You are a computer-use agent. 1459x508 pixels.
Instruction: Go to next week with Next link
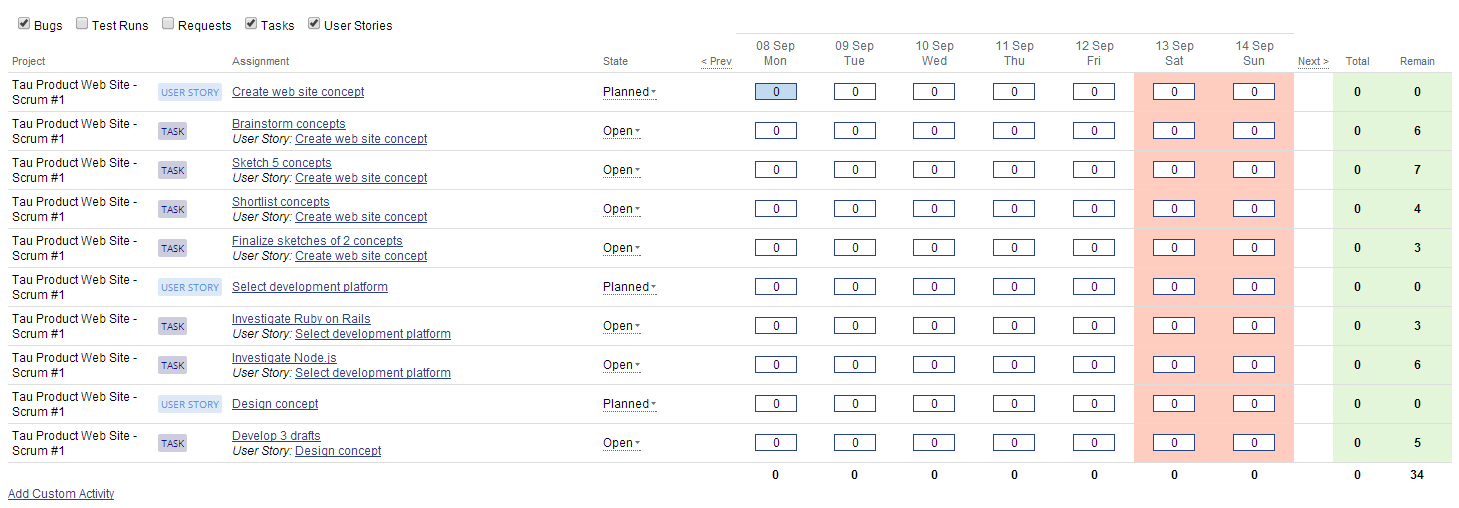[x=1313, y=62]
